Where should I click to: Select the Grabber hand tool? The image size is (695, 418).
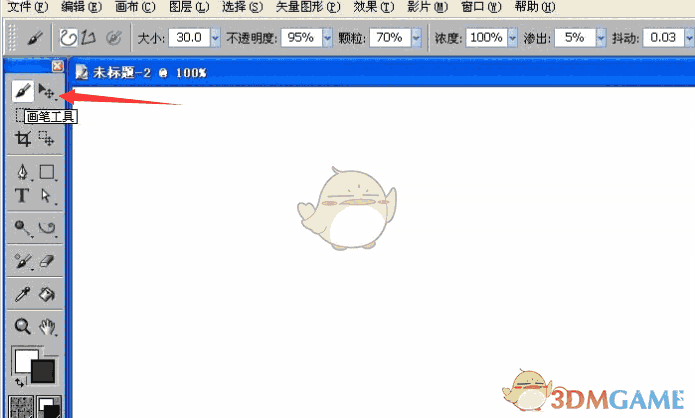(47, 327)
